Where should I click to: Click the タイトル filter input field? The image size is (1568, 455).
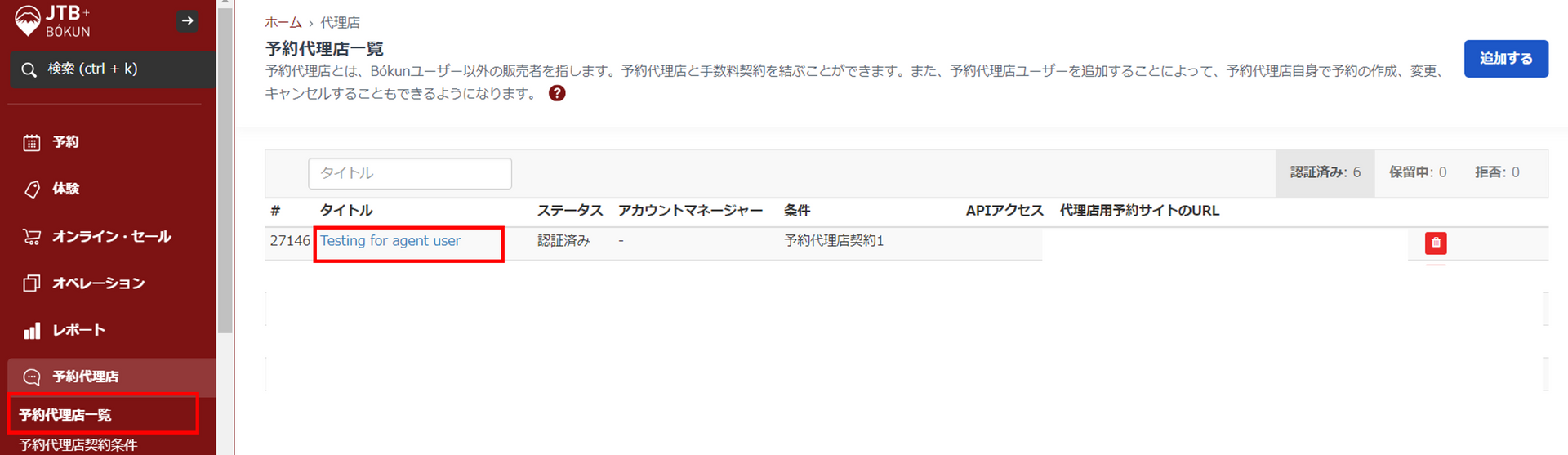[x=409, y=173]
